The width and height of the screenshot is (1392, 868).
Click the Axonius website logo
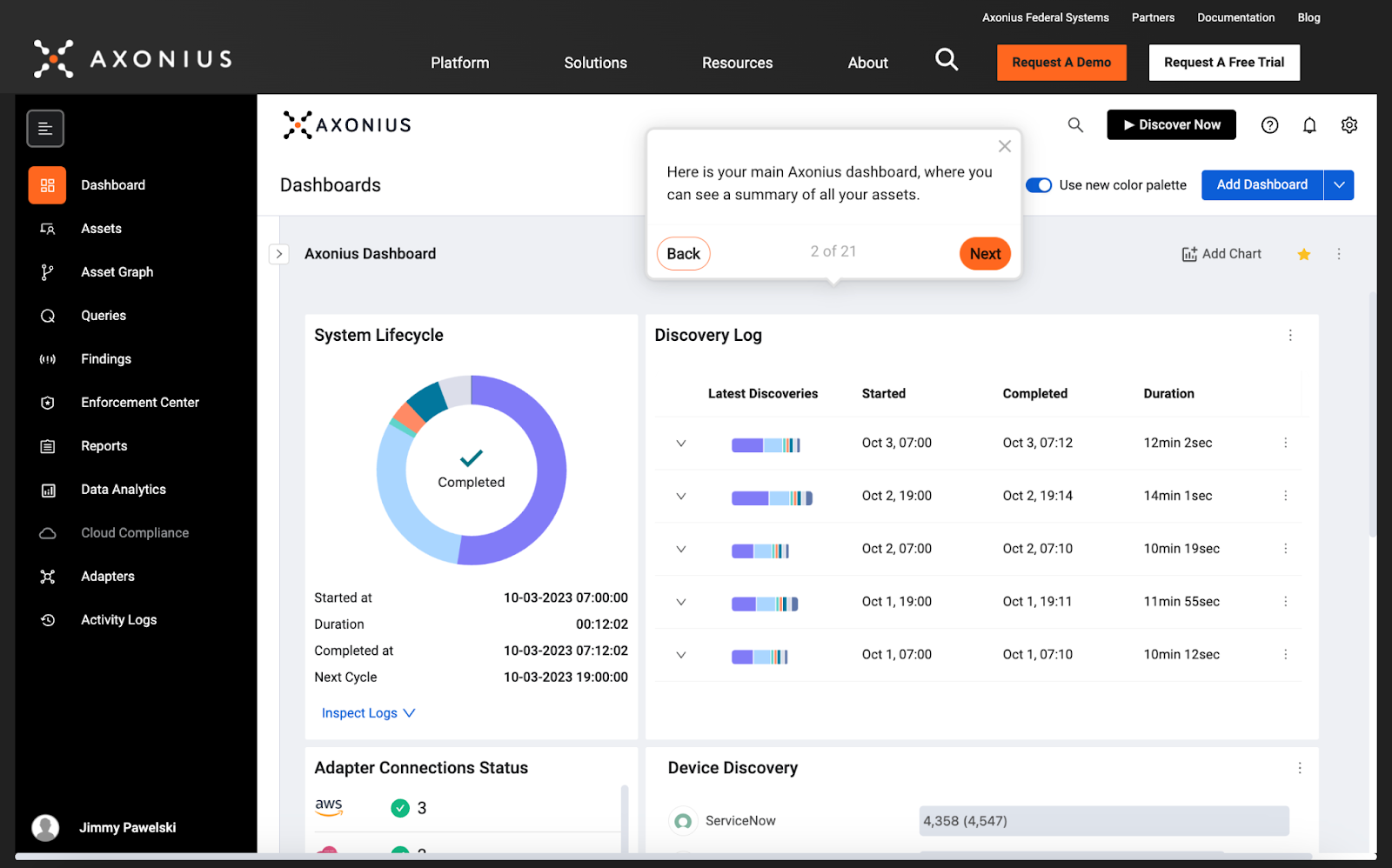tap(132, 59)
